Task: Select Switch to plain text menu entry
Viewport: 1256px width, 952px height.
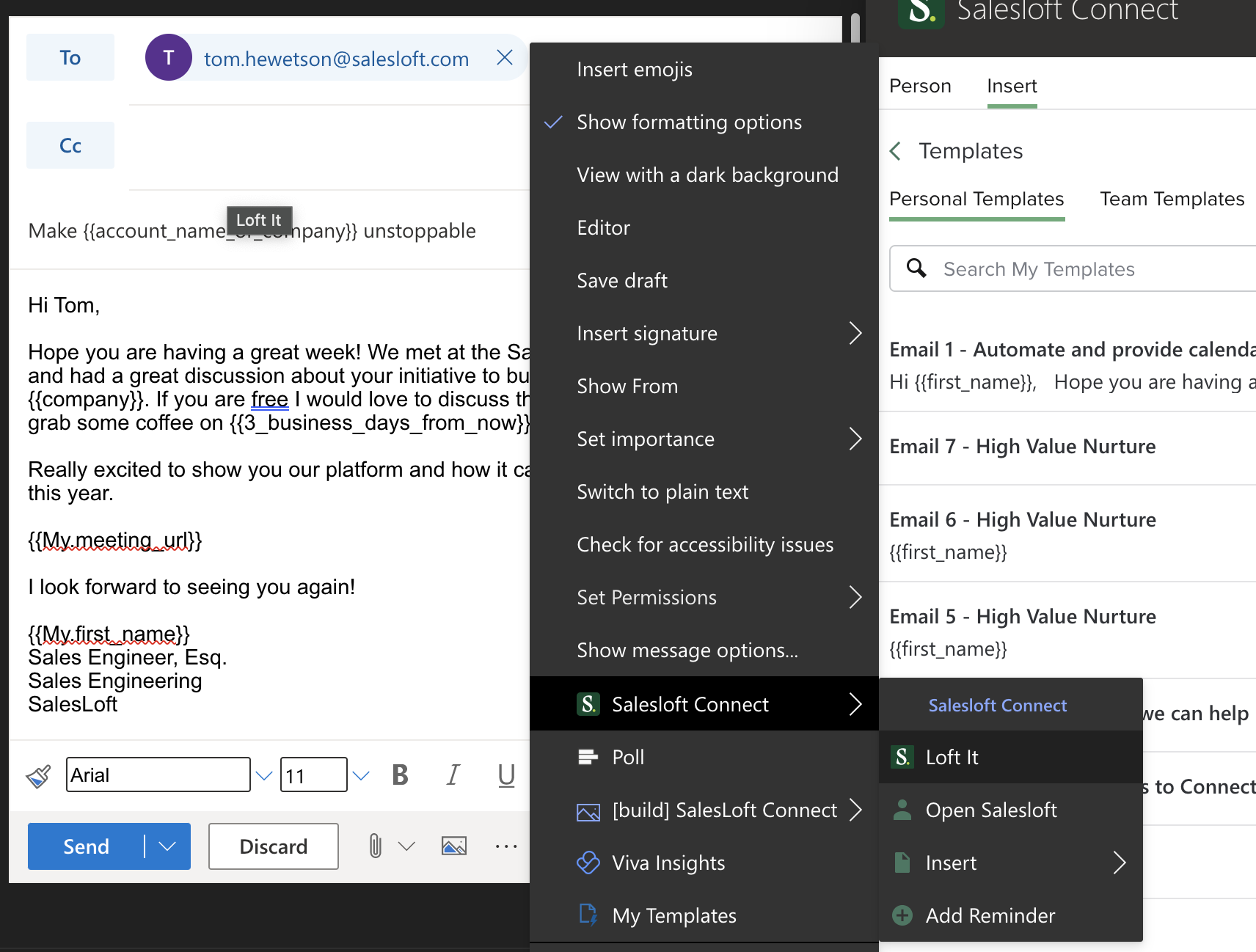Action: (x=662, y=491)
